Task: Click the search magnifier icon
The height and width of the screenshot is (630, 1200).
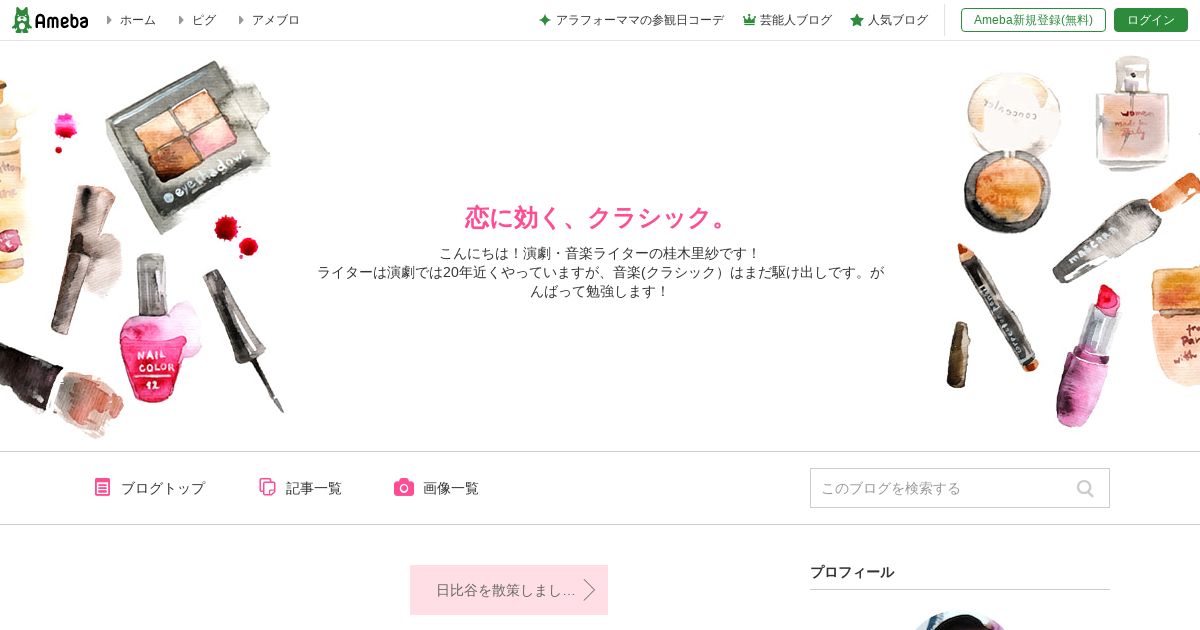Action: coord(1085,488)
